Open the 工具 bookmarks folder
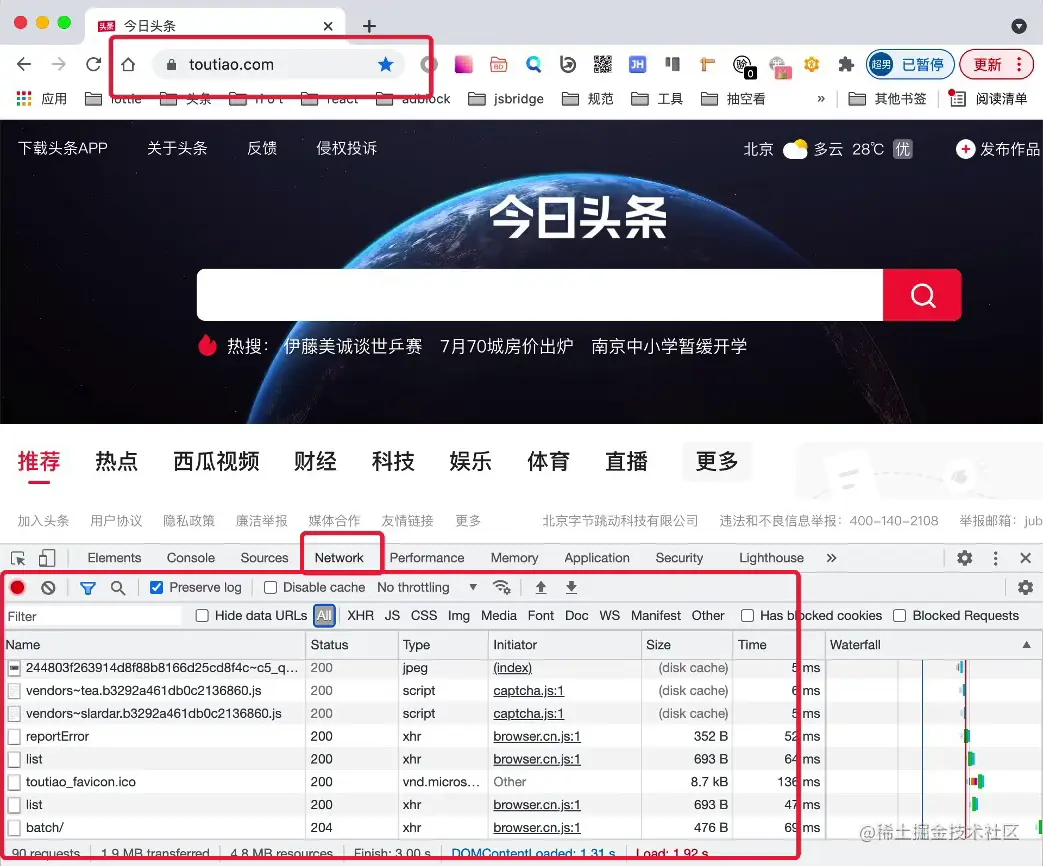This screenshot has height=866, width=1043. [657, 99]
